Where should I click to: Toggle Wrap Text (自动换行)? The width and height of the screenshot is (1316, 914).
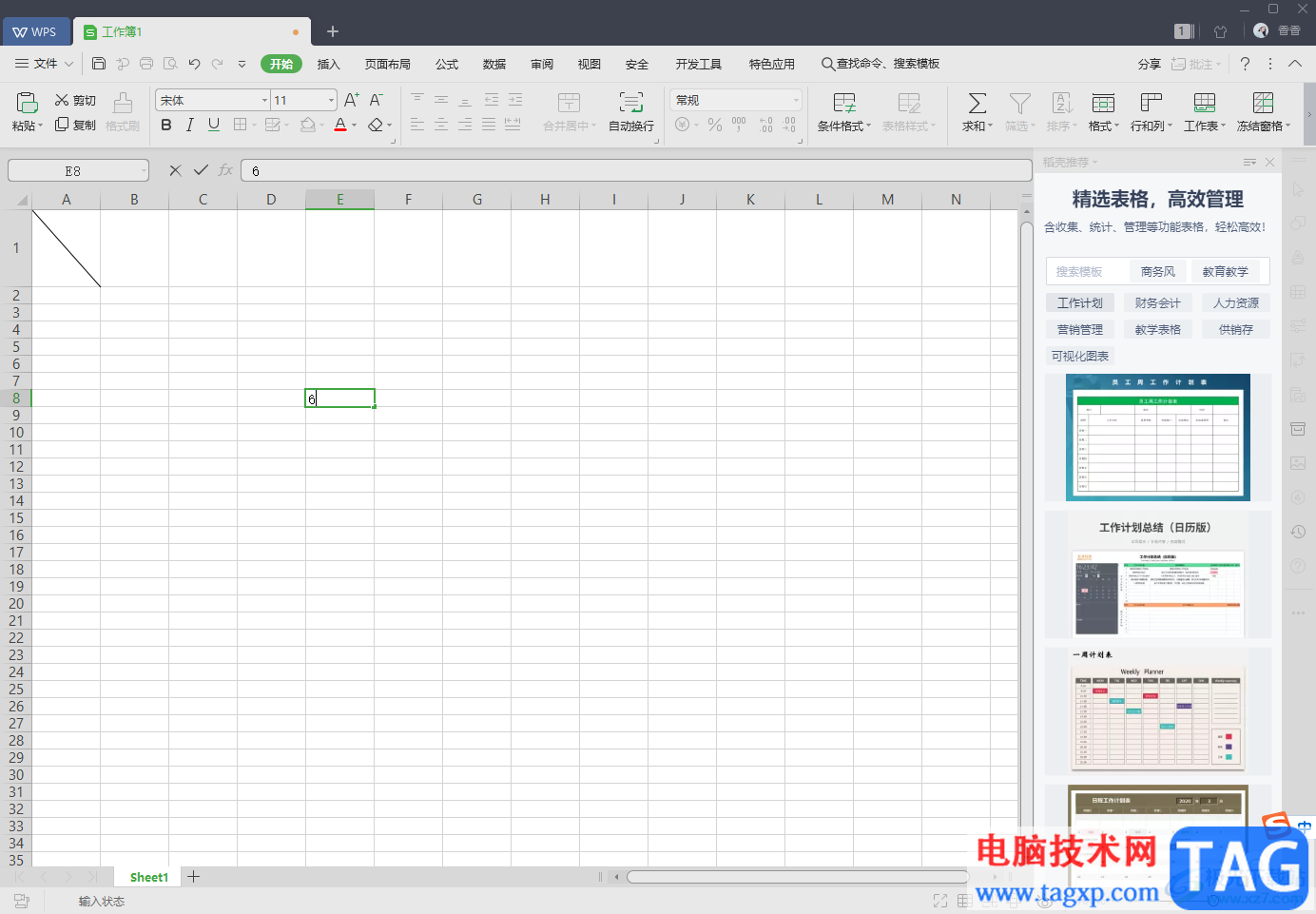(x=631, y=111)
